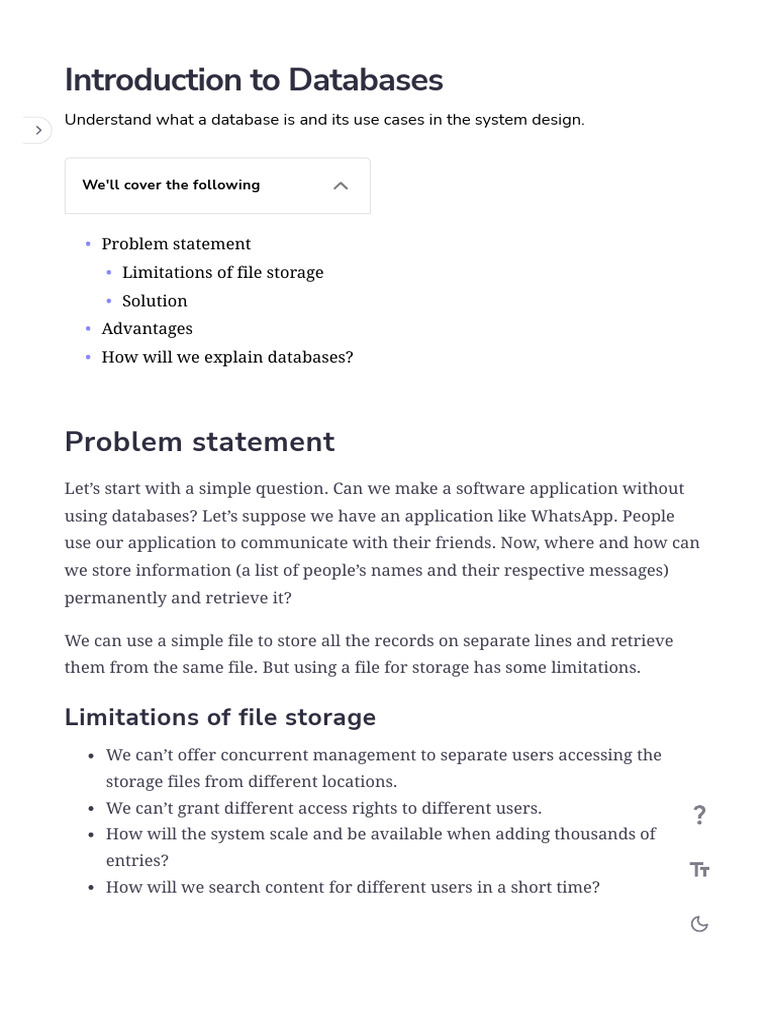Toggle dark mode moon icon
768x1024 pixels.
(x=699, y=923)
